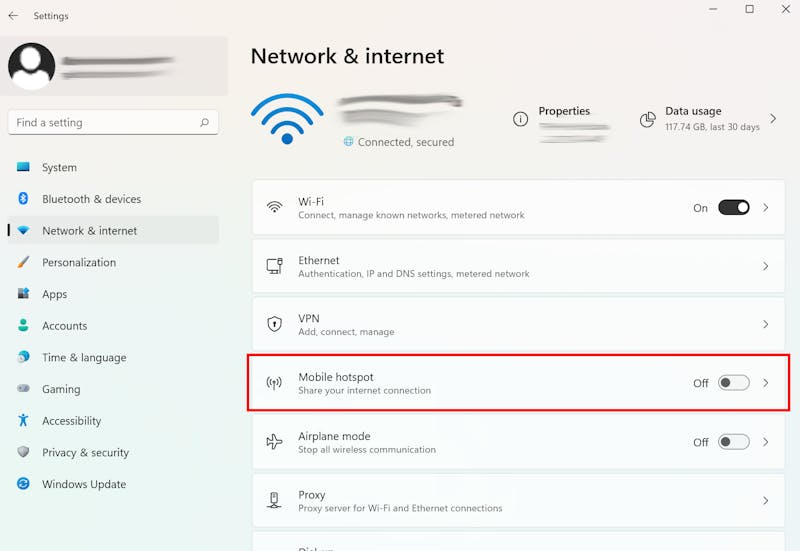Viewport: 800px width, 551px height.
Task: Click the VPN shield icon
Action: [x=274, y=324]
